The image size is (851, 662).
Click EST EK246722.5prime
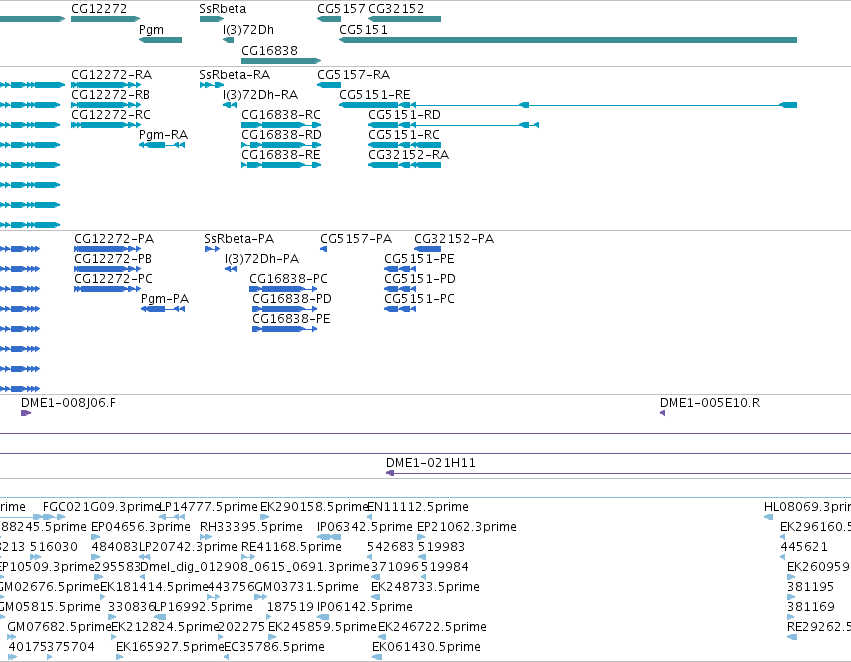[x=382, y=638]
